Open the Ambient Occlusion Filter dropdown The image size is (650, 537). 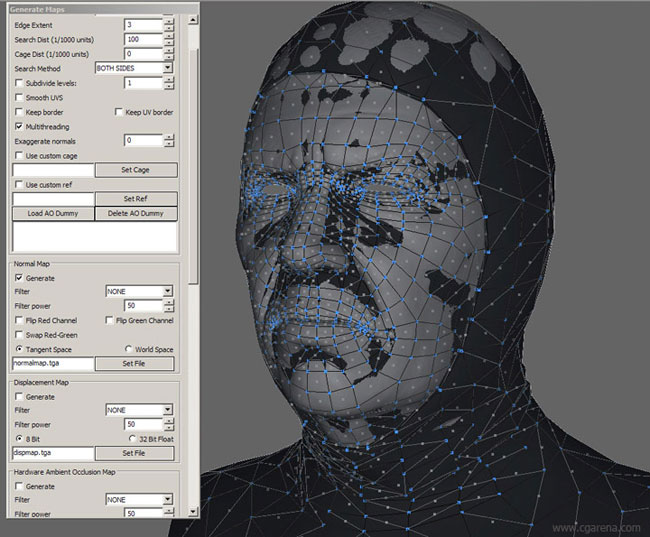pyautogui.click(x=139, y=499)
